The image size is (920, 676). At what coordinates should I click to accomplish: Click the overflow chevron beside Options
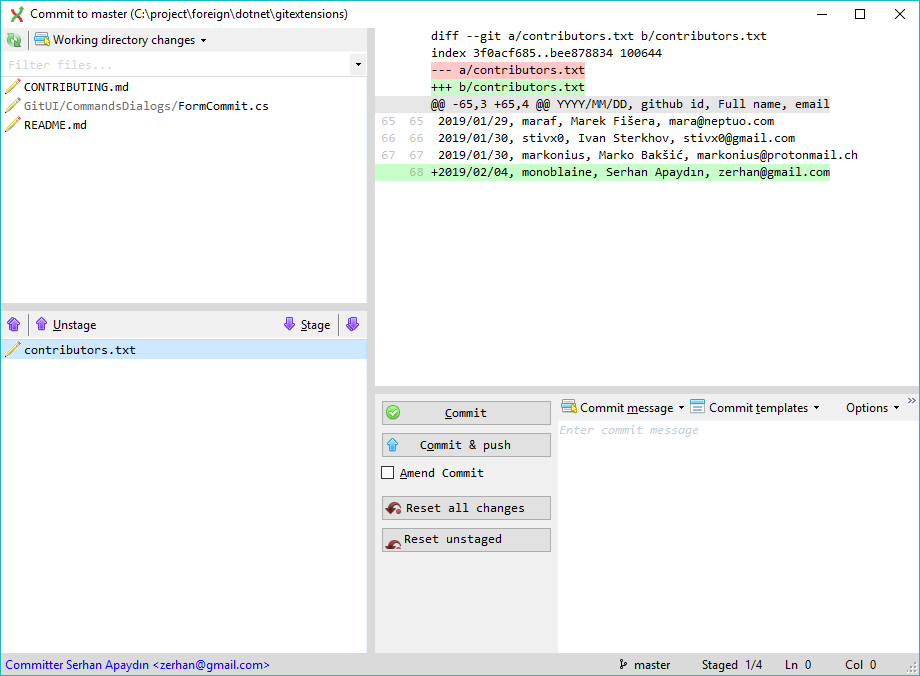[x=910, y=401]
